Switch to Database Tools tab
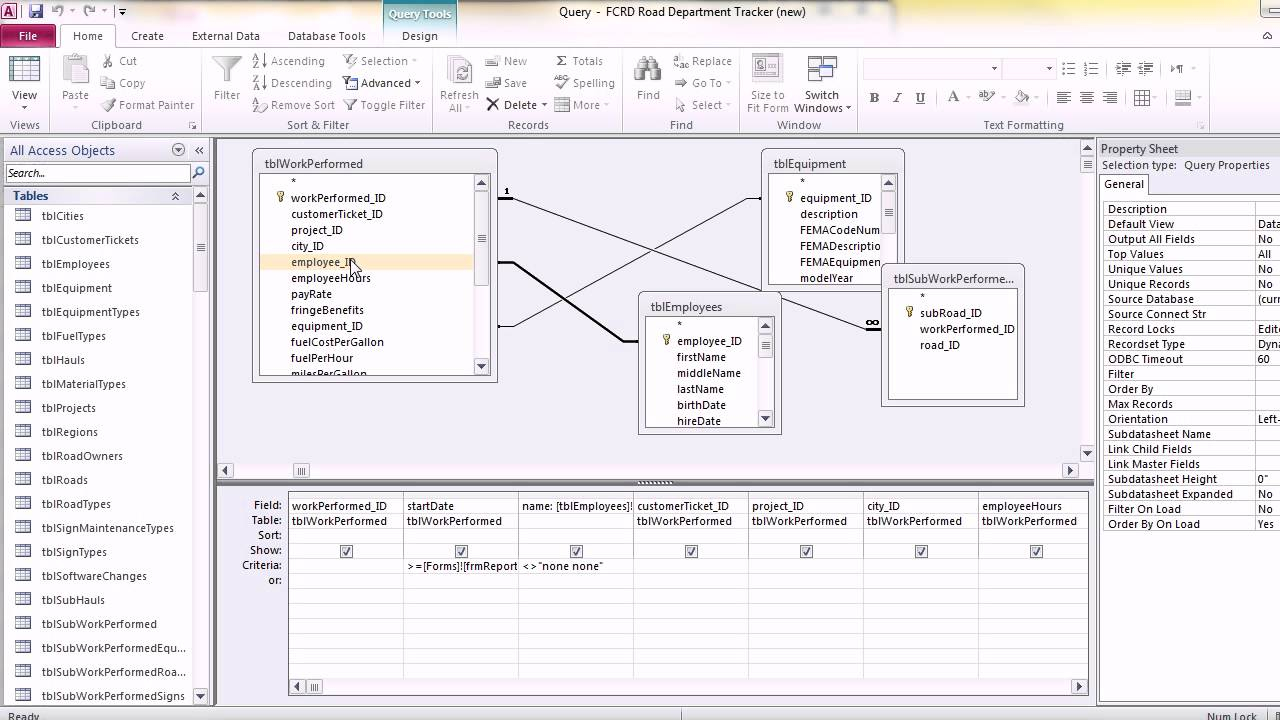The image size is (1280, 720). [326, 36]
